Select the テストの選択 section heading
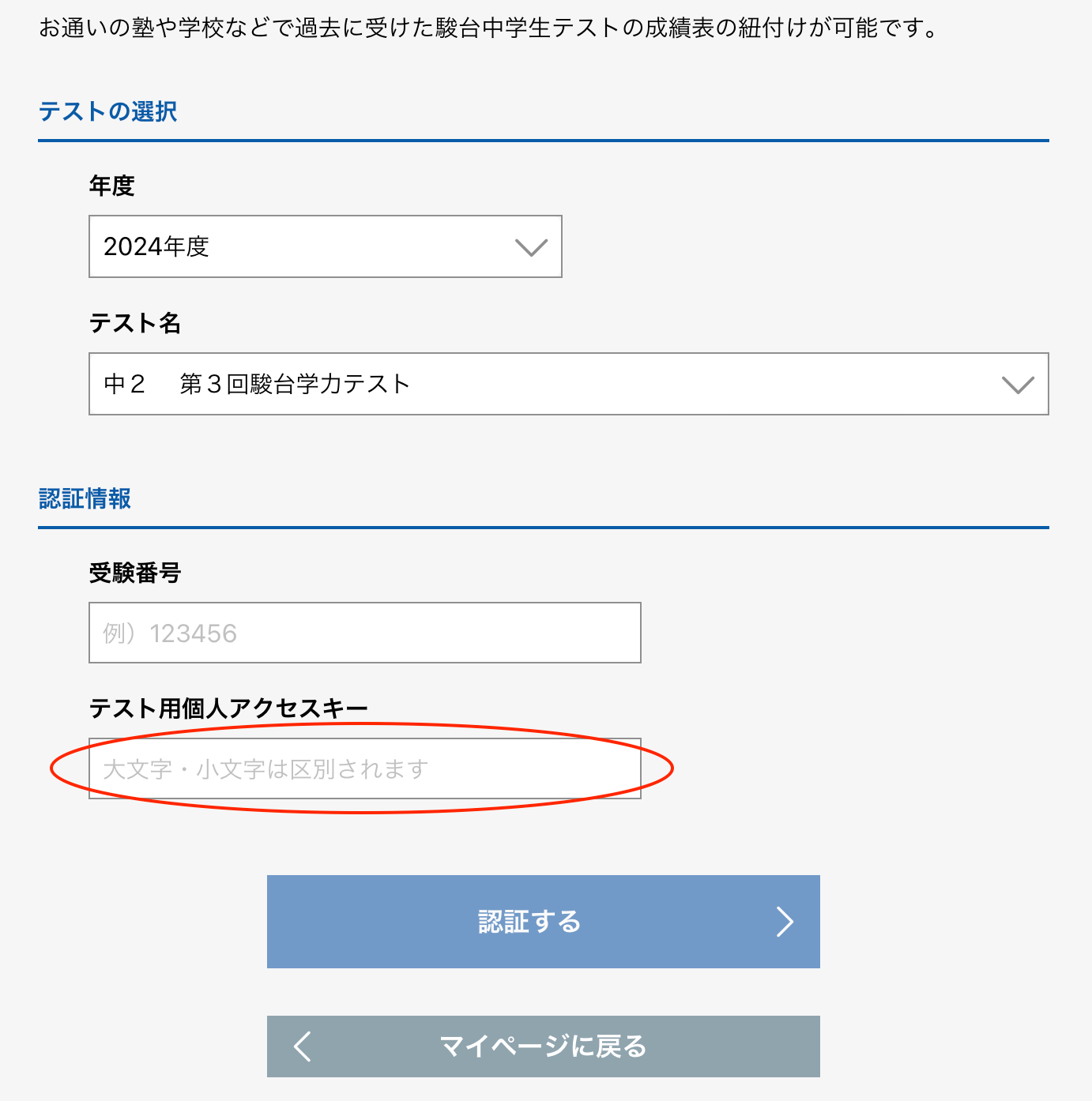The height and width of the screenshot is (1101, 1092). tap(108, 111)
